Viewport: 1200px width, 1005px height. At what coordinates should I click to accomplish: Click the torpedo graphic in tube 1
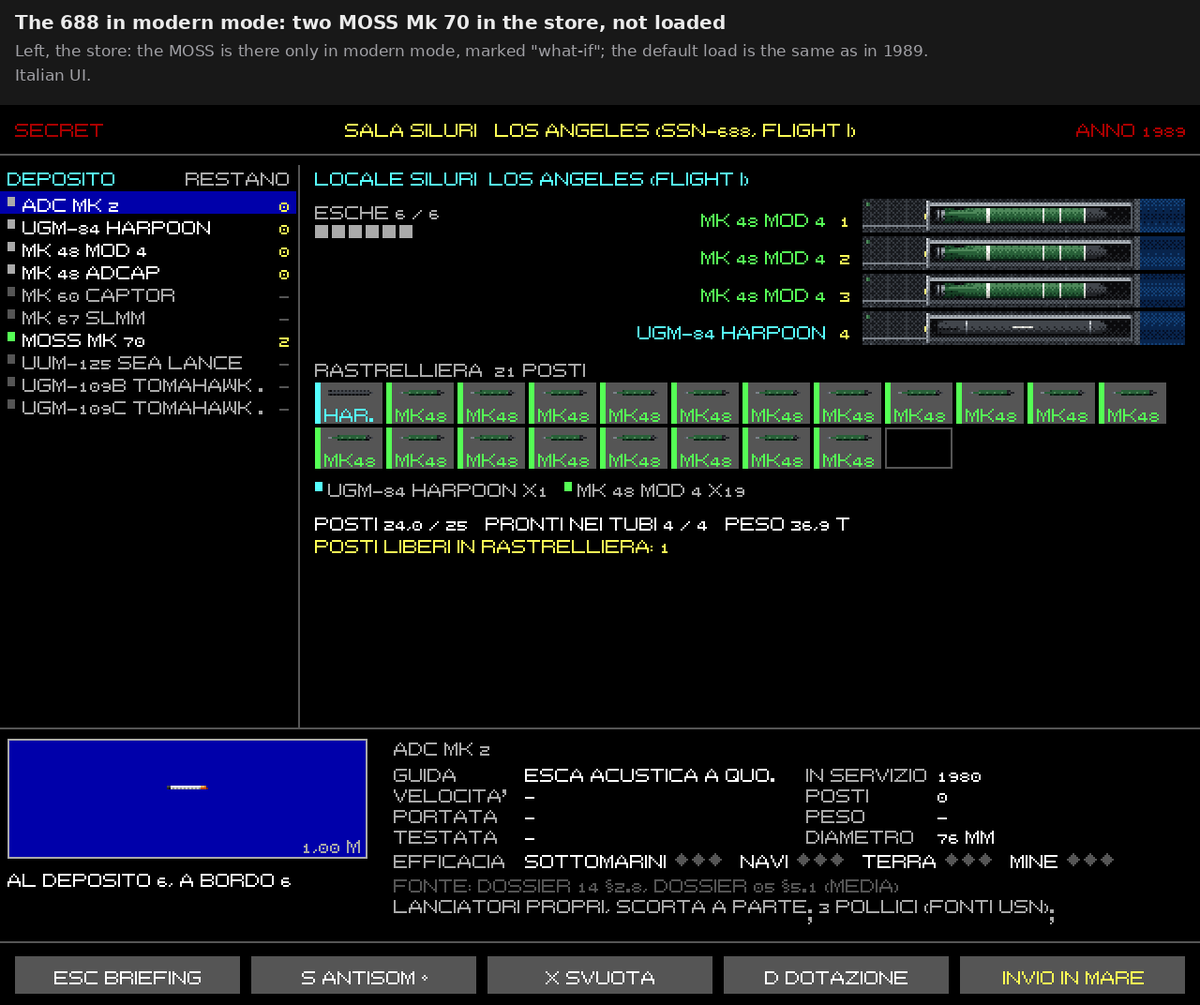(1028, 215)
